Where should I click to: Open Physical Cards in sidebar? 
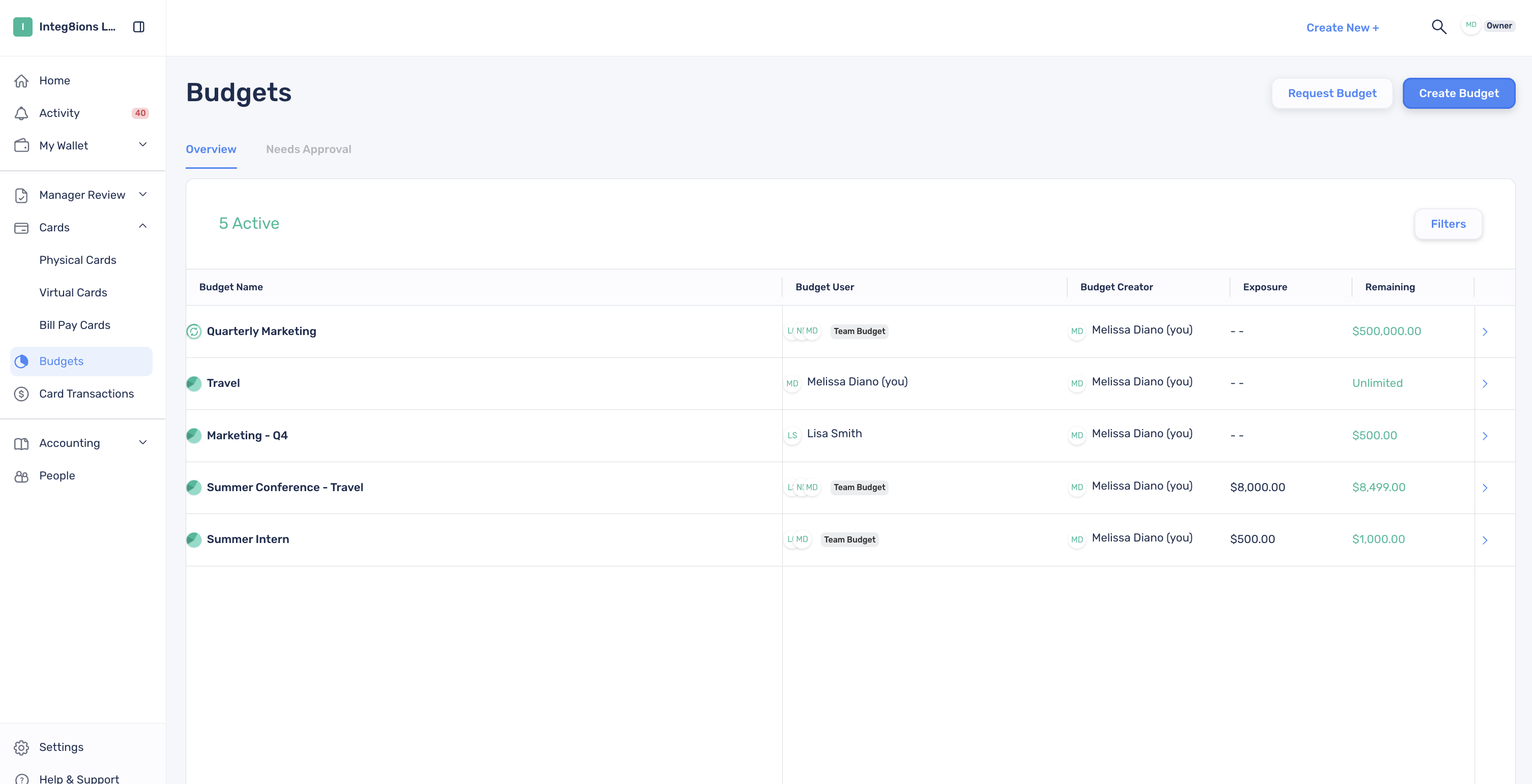click(78, 260)
